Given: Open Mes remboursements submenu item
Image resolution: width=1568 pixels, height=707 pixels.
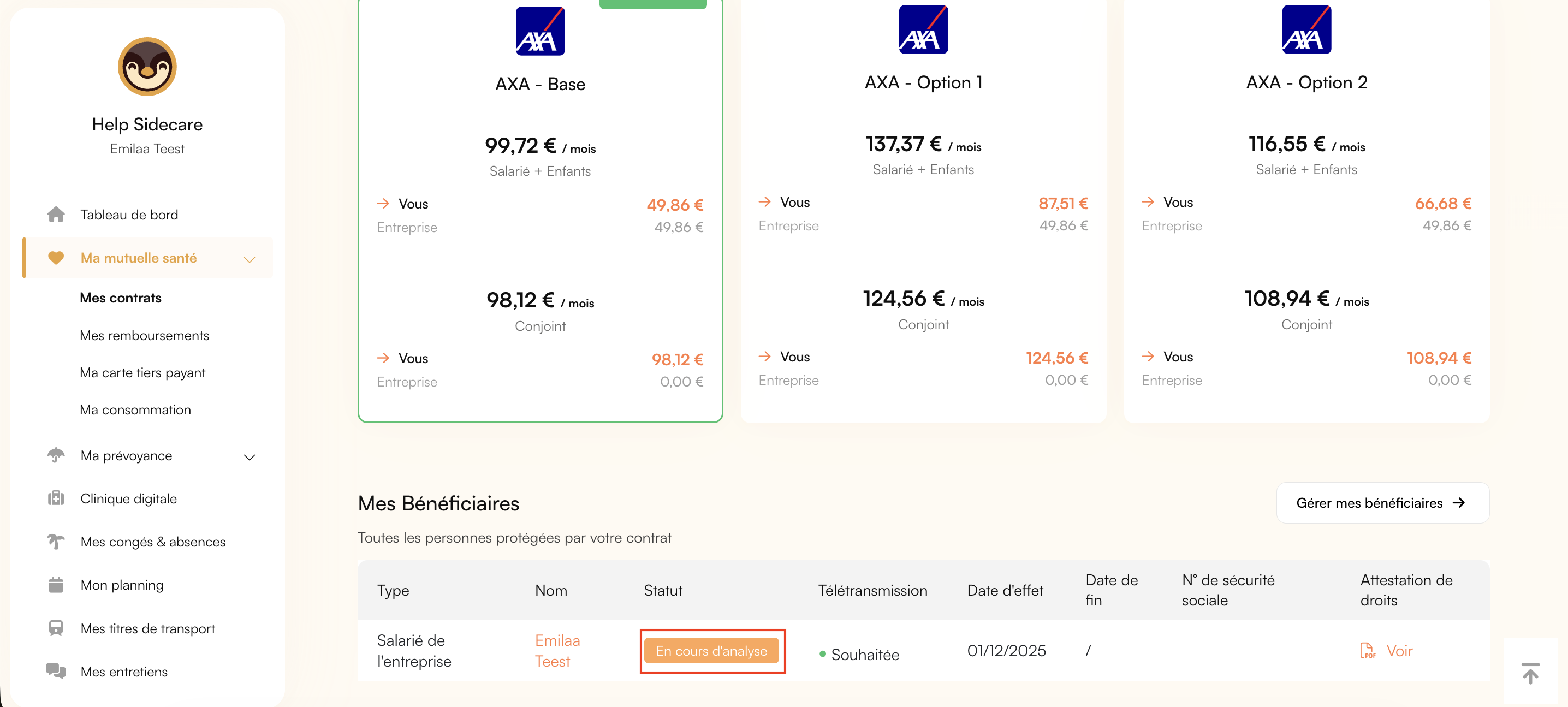Looking at the screenshot, I should [144, 335].
